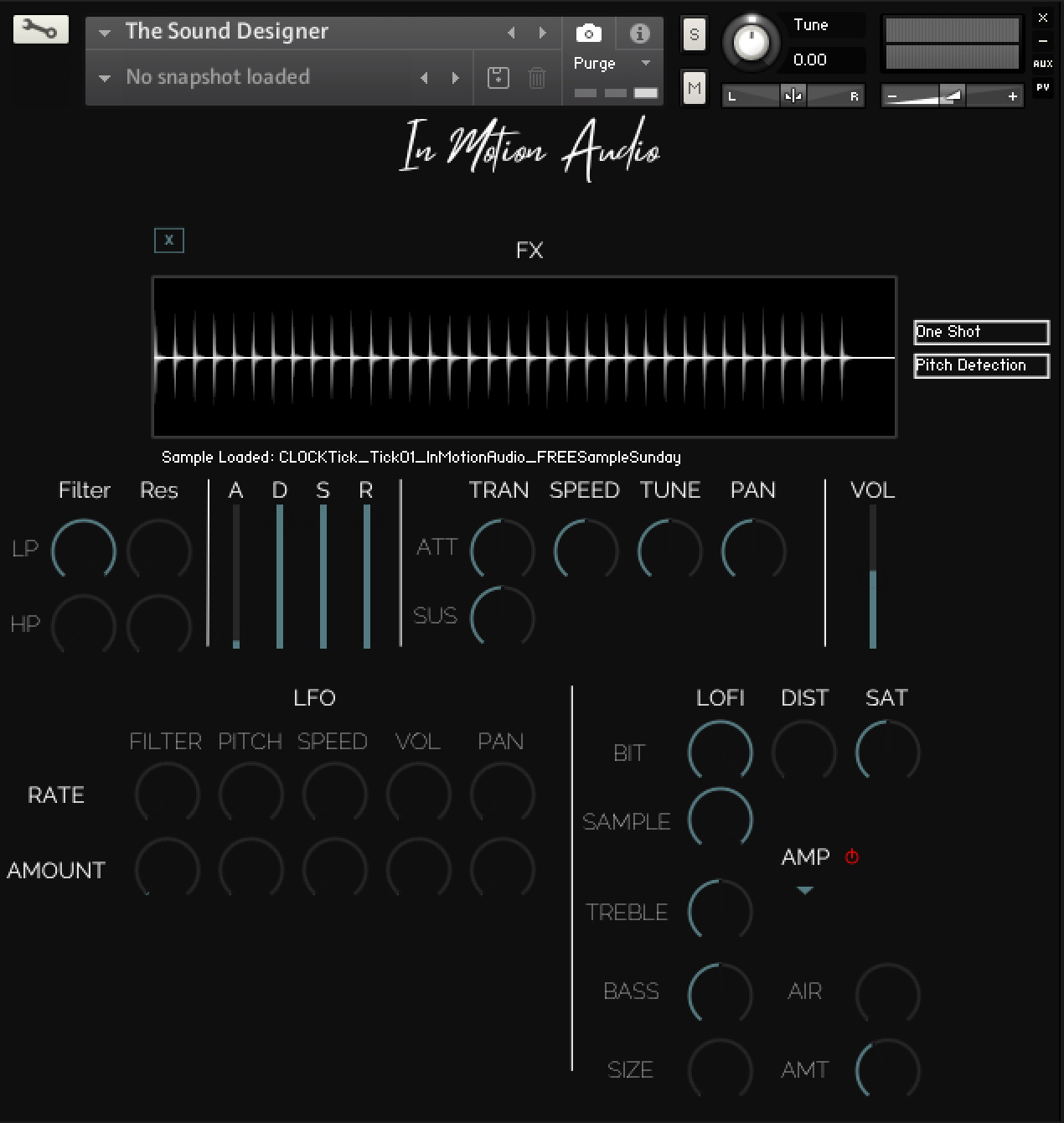The width and height of the screenshot is (1064, 1123).
Task: Adjust the Attack A envelope slider
Action: (236, 577)
